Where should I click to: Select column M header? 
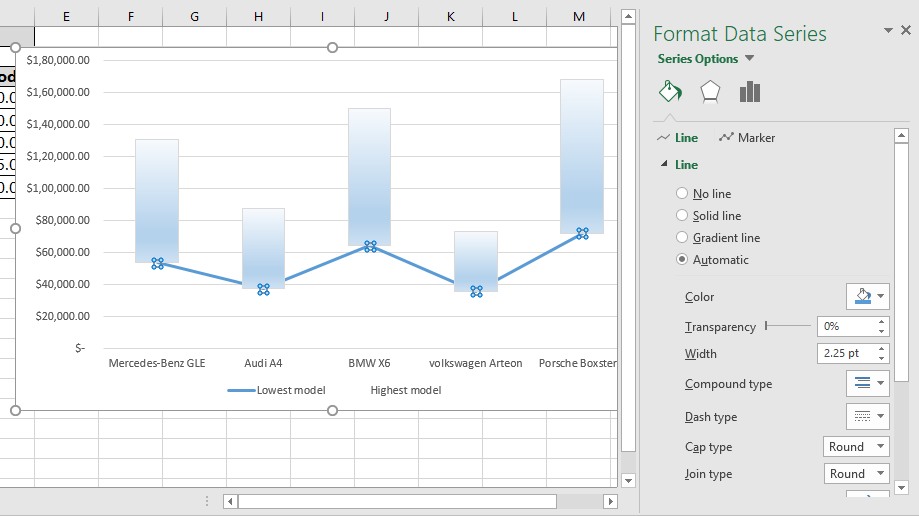579,16
